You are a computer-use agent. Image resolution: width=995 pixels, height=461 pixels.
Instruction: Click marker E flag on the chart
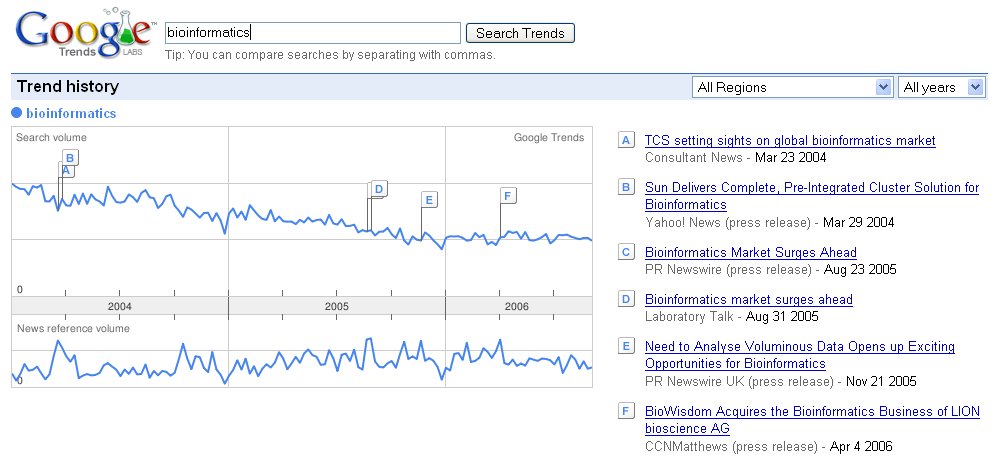coord(428,199)
